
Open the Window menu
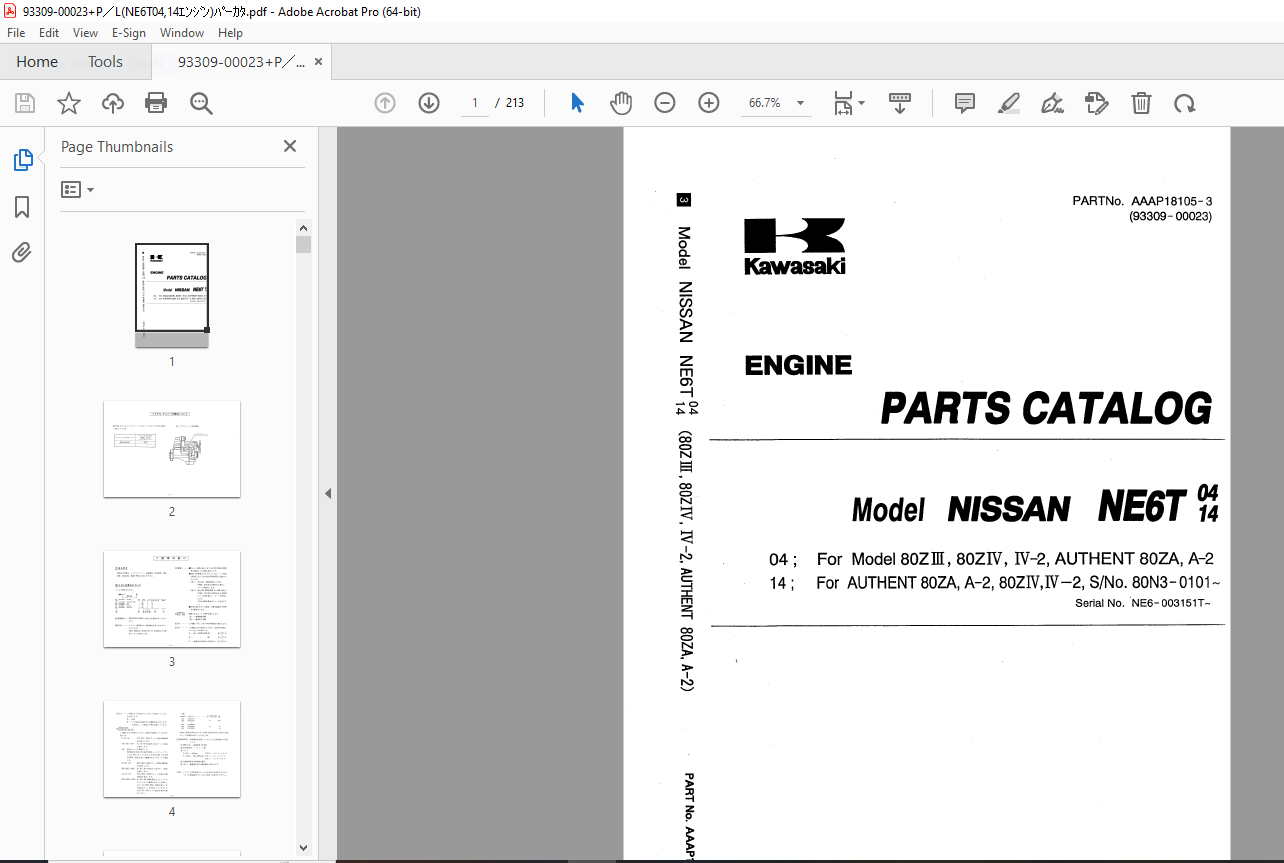tap(182, 33)
